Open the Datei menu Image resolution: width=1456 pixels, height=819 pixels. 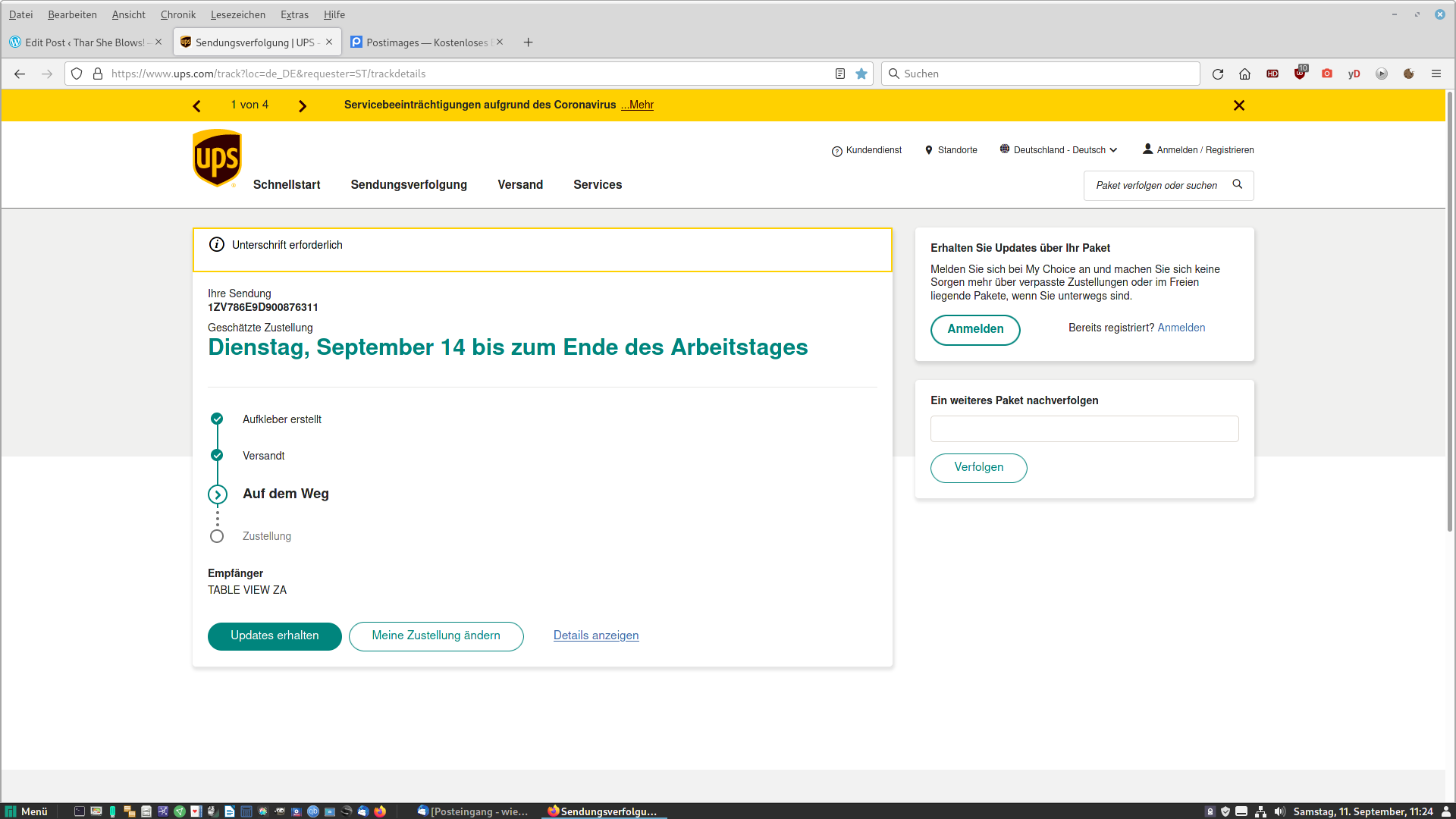20,14
